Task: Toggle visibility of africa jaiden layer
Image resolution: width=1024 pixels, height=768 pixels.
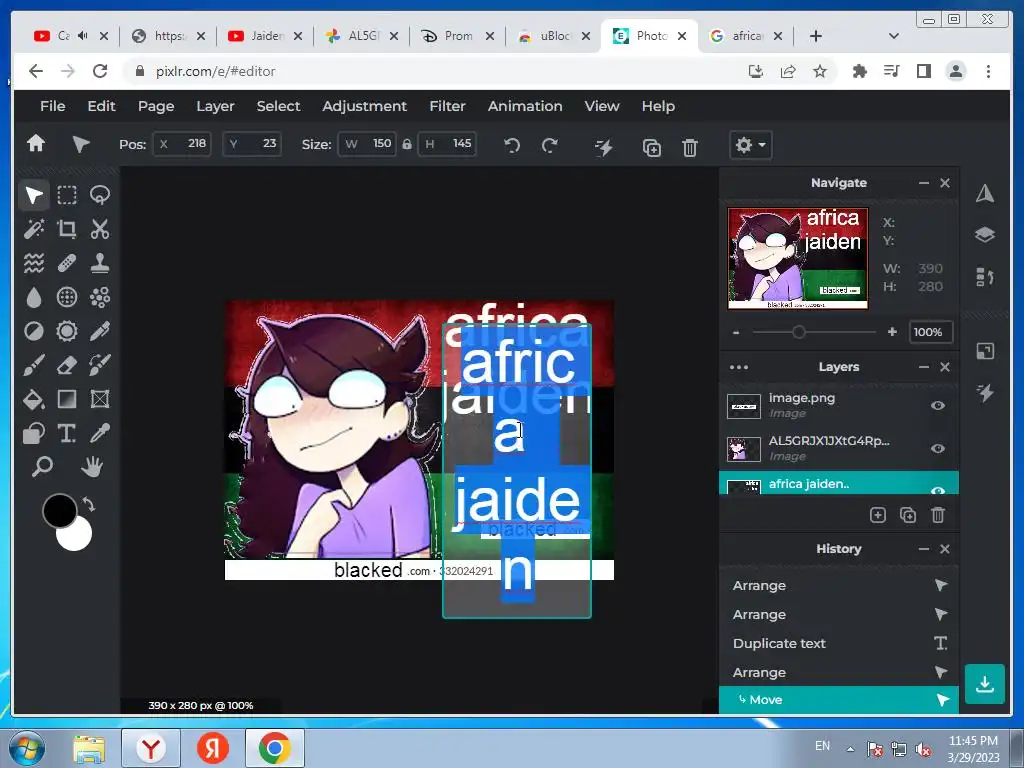Action: [x=938, y=490]
